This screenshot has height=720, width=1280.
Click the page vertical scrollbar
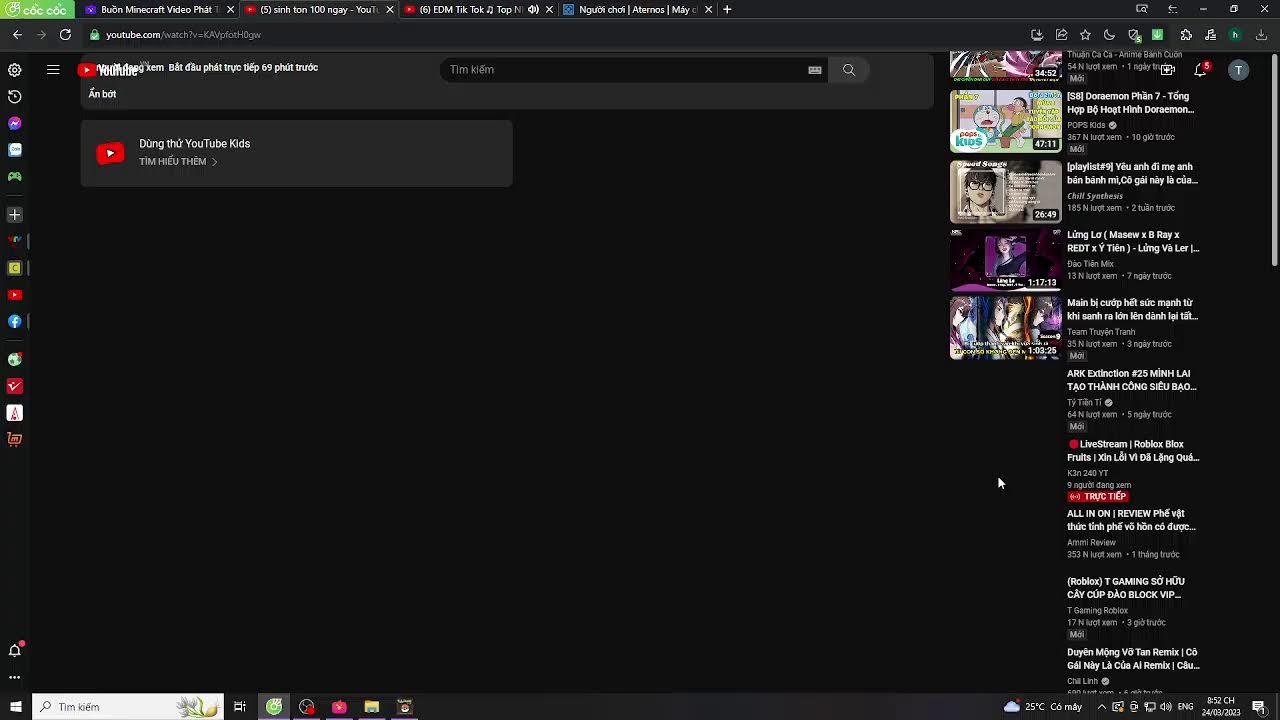point(1274,160)
